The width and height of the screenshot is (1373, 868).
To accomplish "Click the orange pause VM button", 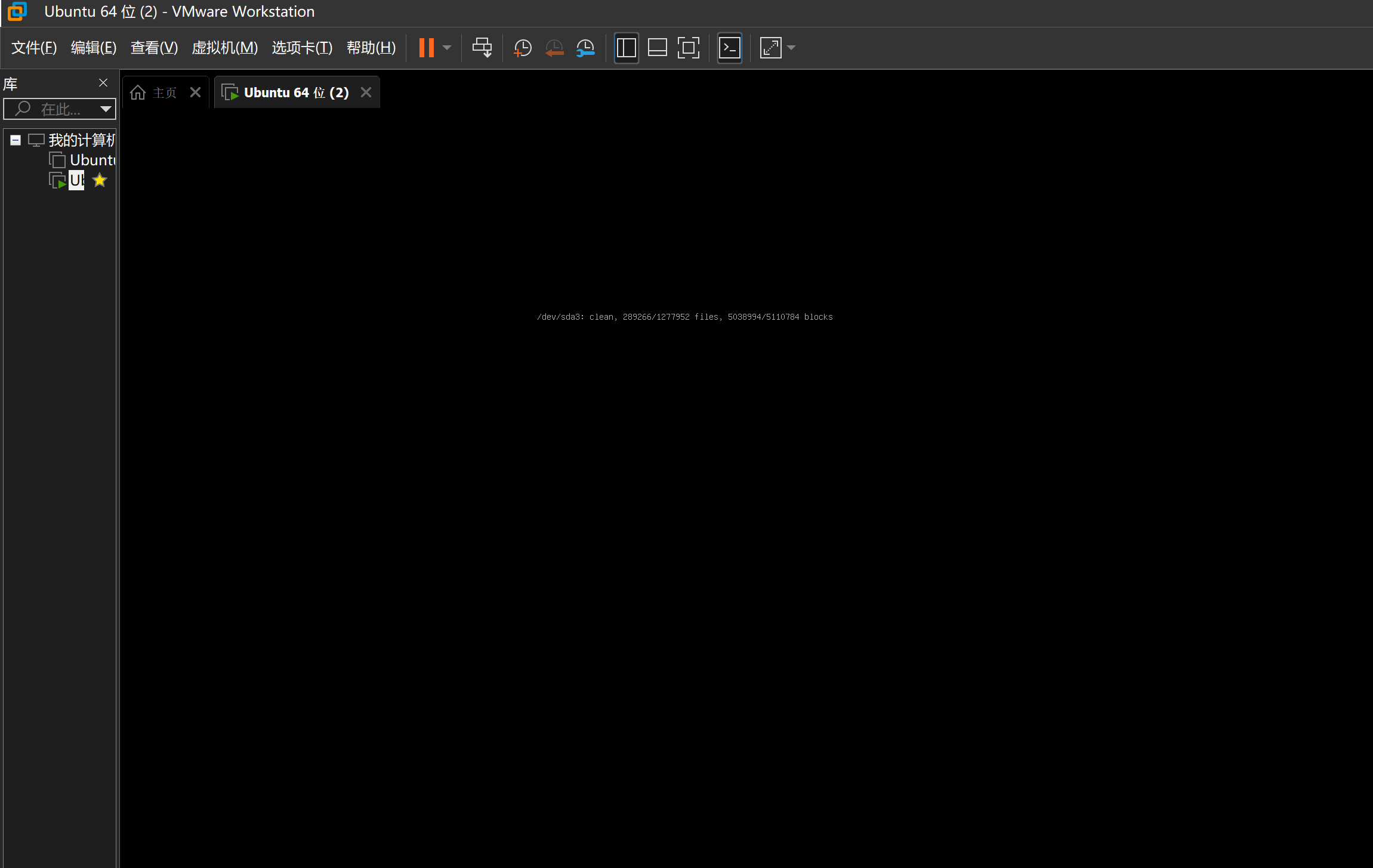I will point(427,48).
